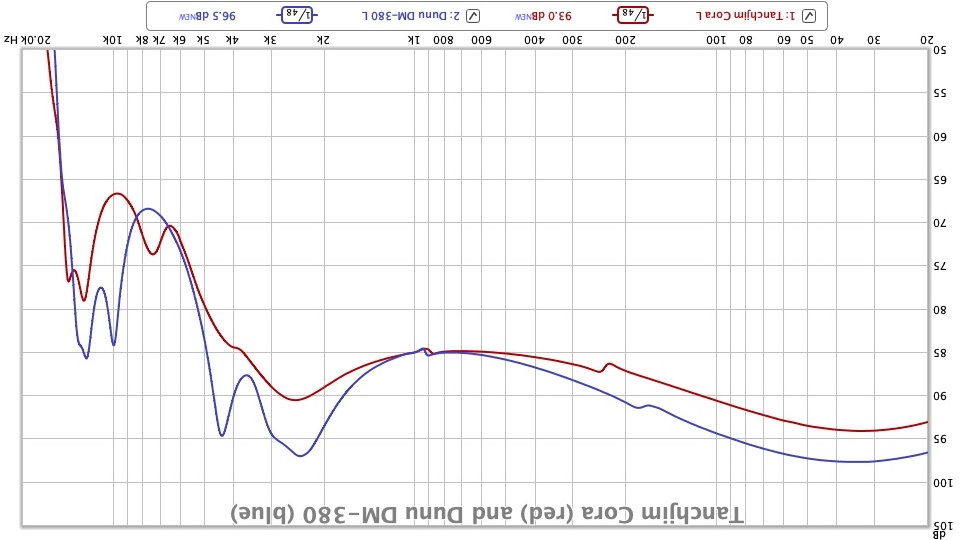Click the 600 frequency axis label
This screenshot has width=974, height=540.
click(481, 40)
